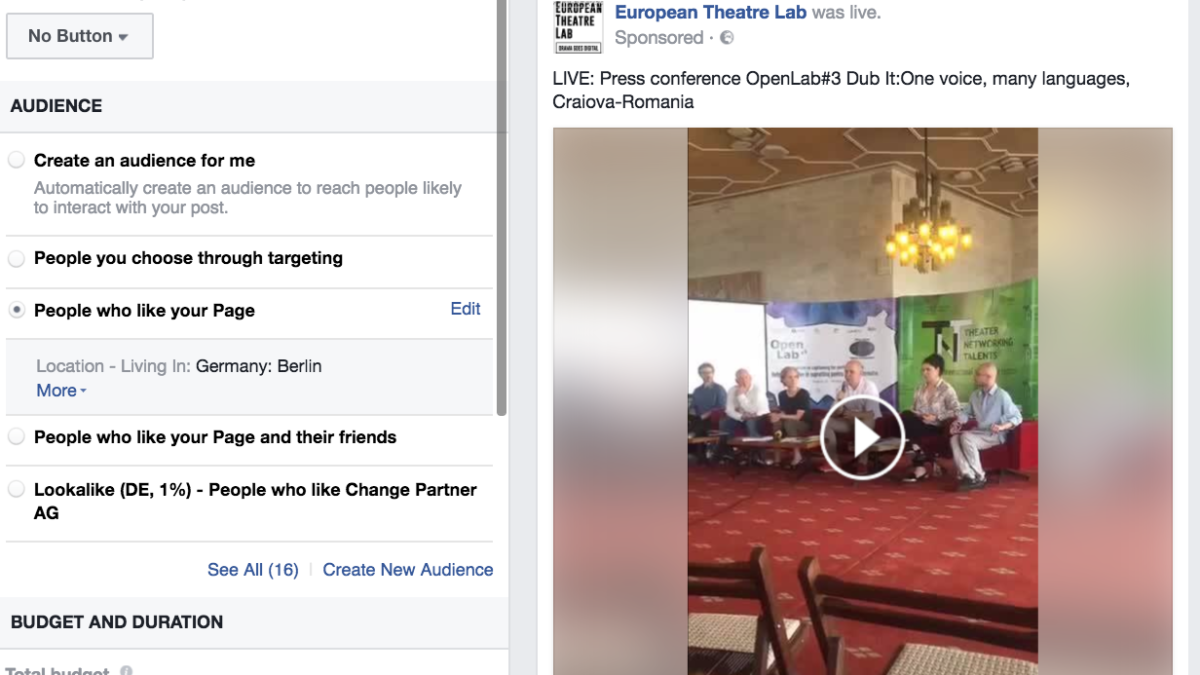Open See All (16) audiences
The width and height of the screenshot is (1200, 675).
tap(253, 570)
